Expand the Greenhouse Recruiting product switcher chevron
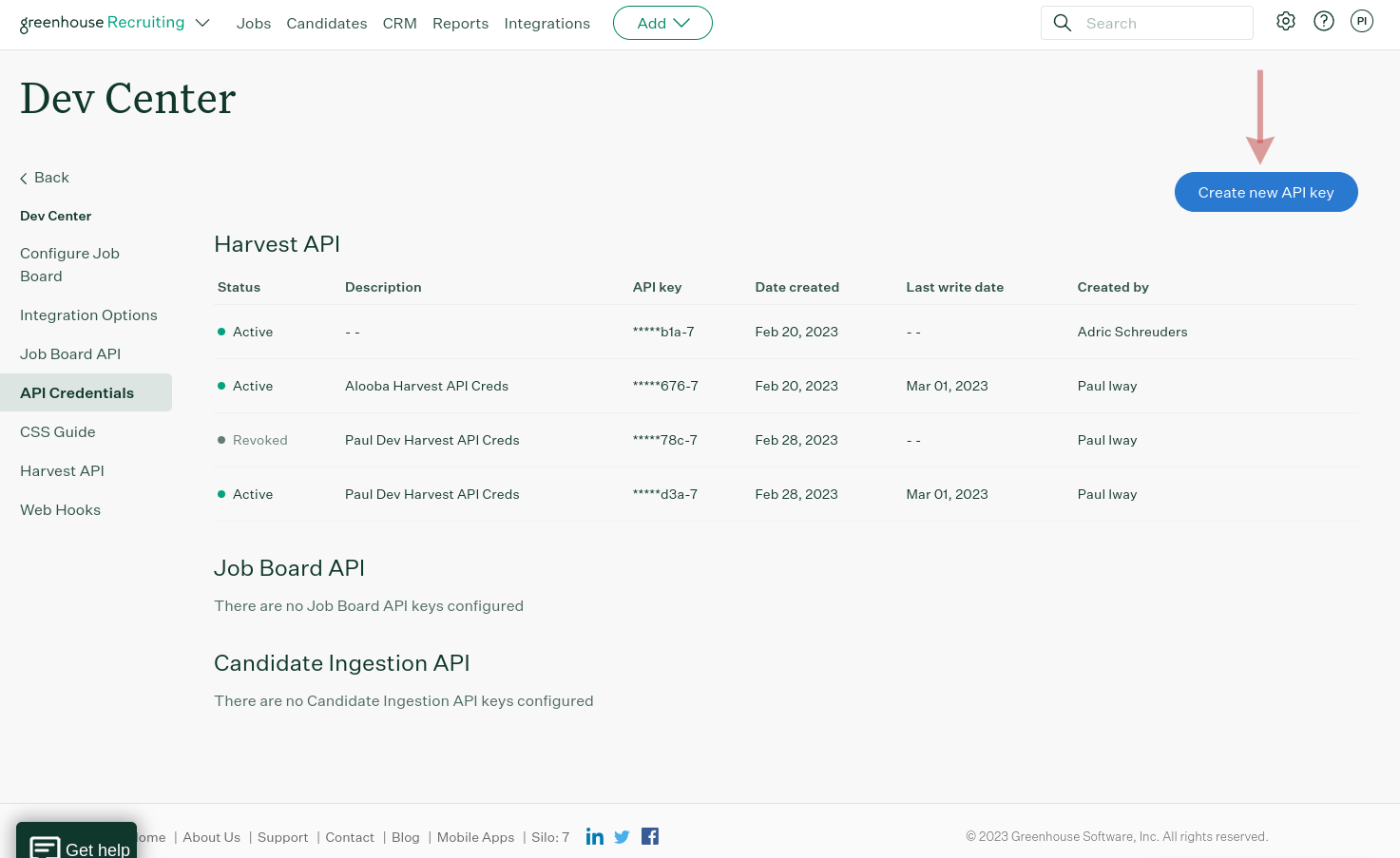This screenshot has width=1400, height=858. click(202, 23)
